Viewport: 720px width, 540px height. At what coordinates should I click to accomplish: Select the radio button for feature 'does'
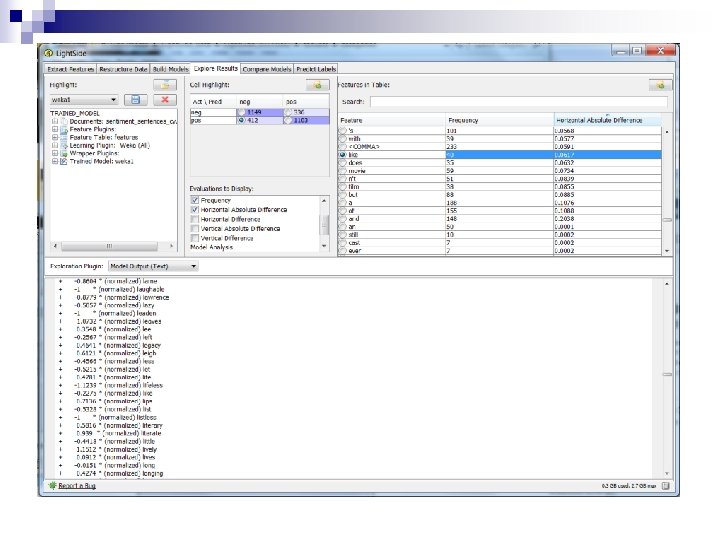pyautogui.click(x=343, y=163)
